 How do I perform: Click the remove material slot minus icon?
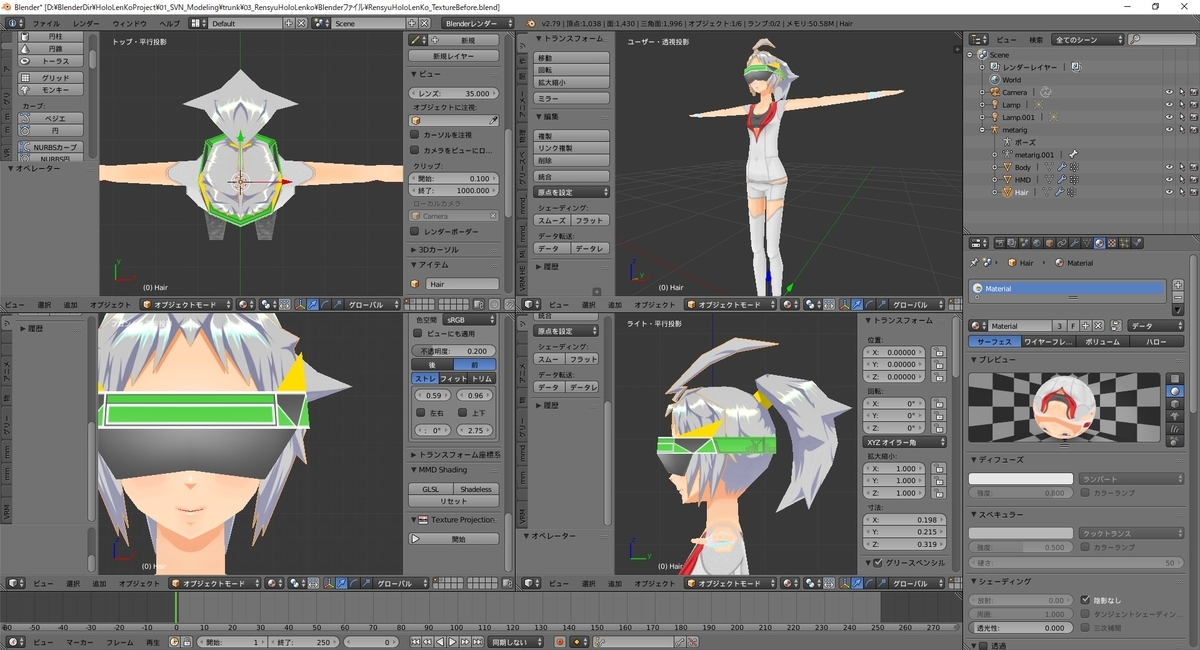1178,297
